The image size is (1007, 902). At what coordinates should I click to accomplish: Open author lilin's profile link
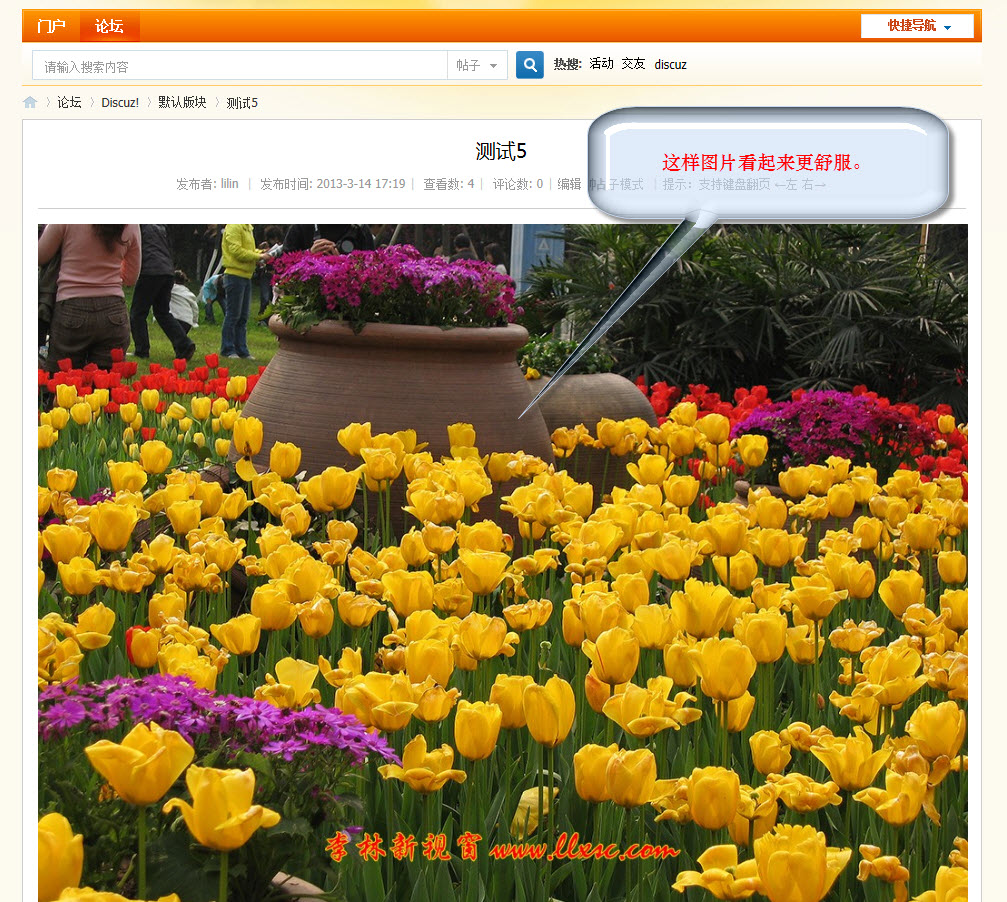click(230, 184)
